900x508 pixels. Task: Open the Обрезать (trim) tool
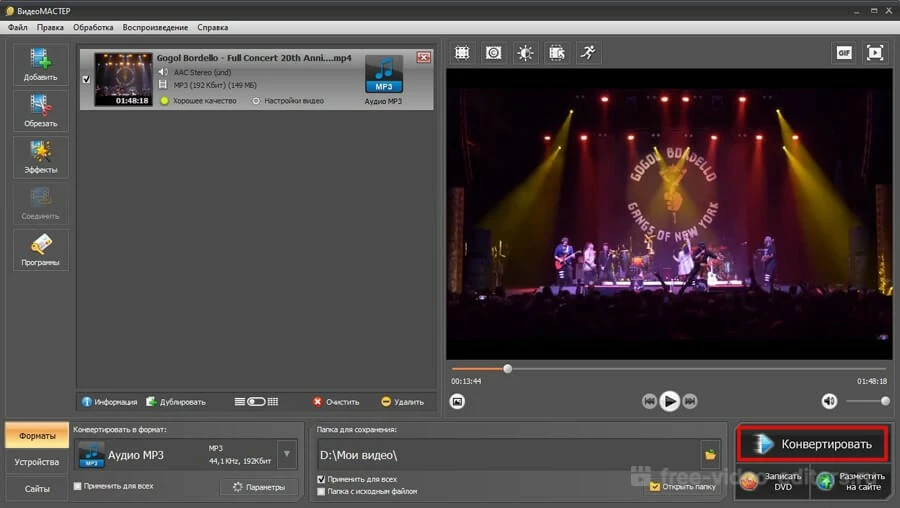pos(40,111)
